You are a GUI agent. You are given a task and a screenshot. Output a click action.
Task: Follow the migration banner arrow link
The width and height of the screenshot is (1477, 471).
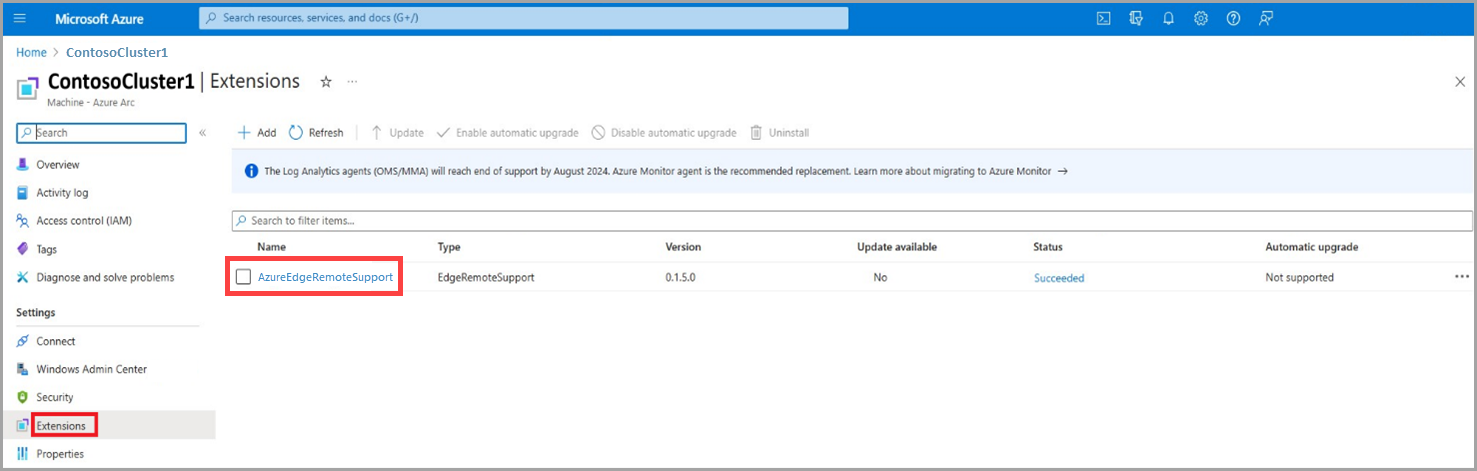pos(1063,171)
